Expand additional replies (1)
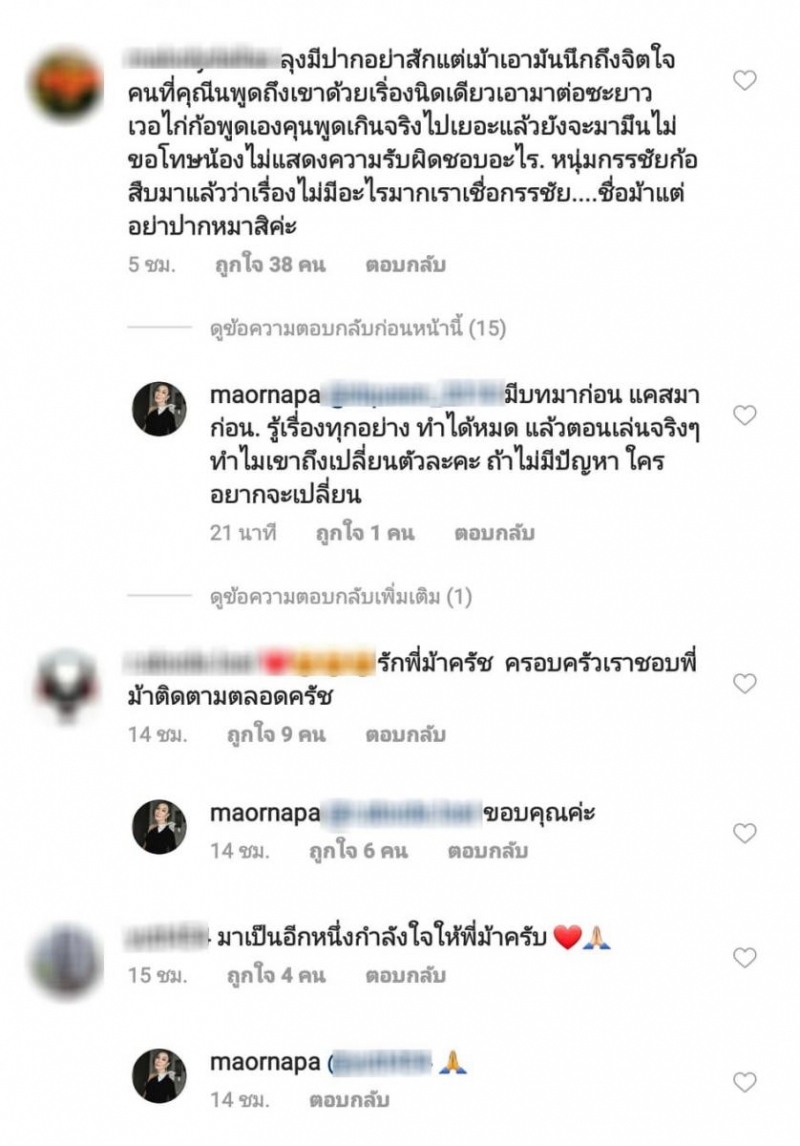Image resolution: width=800 pixels, height=1146 pixels. [x=340, y=598]
